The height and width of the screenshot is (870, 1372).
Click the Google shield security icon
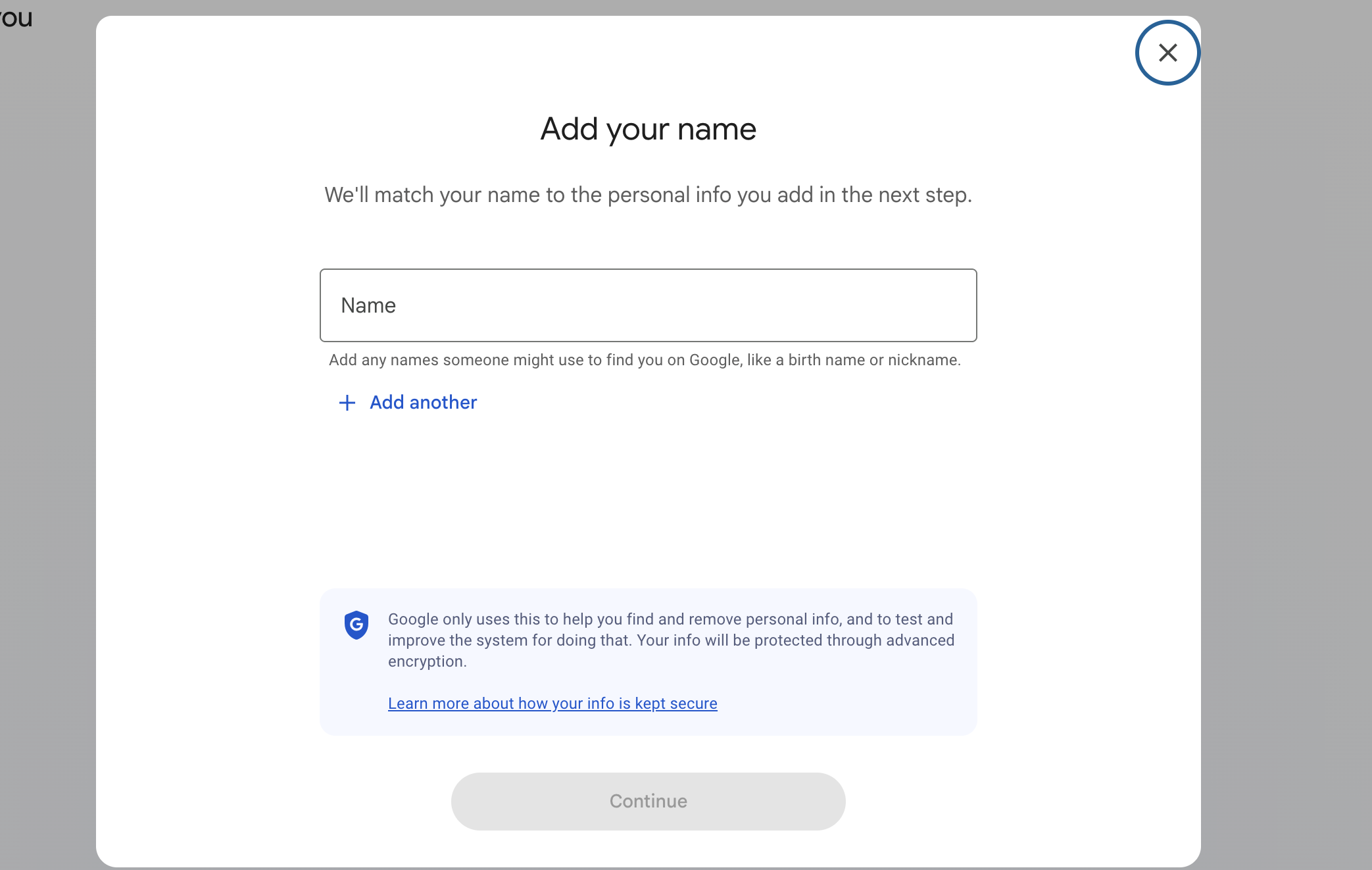(x=356, y=625)
